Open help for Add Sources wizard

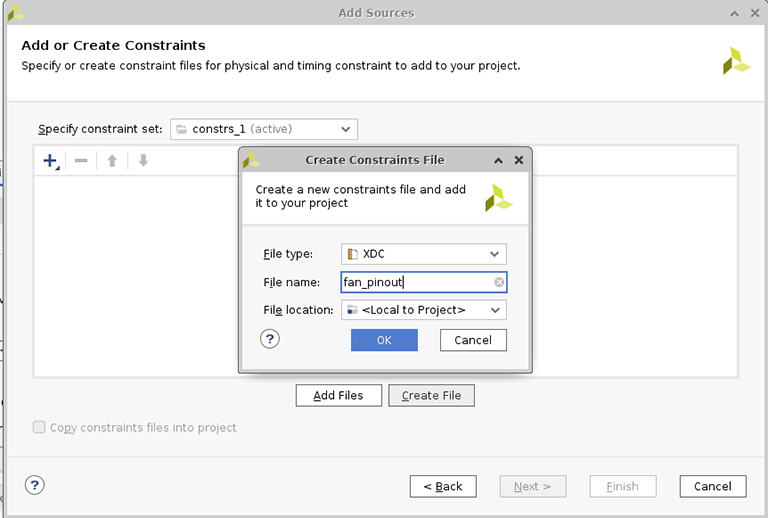(35, 485)
